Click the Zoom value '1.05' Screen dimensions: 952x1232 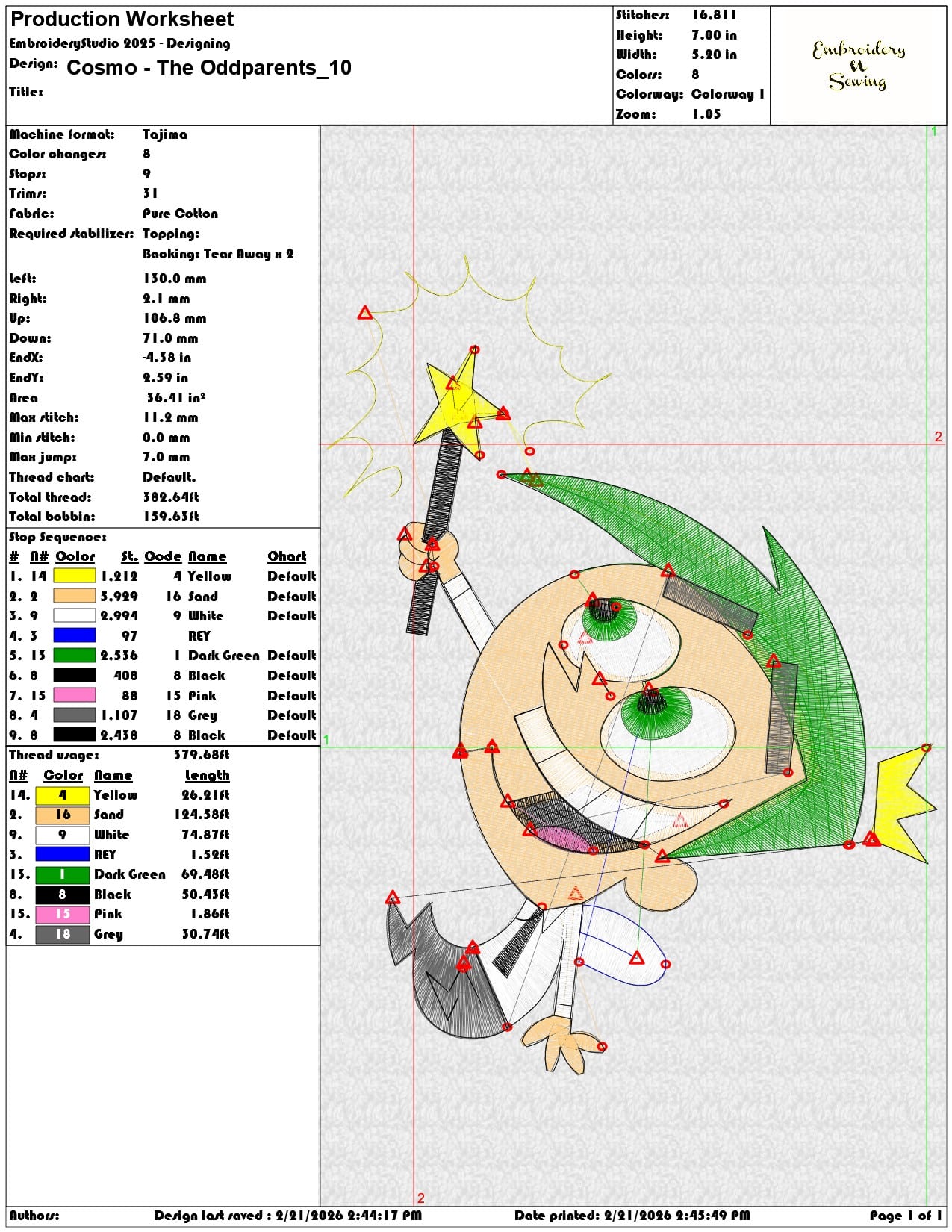pos(706,114)
